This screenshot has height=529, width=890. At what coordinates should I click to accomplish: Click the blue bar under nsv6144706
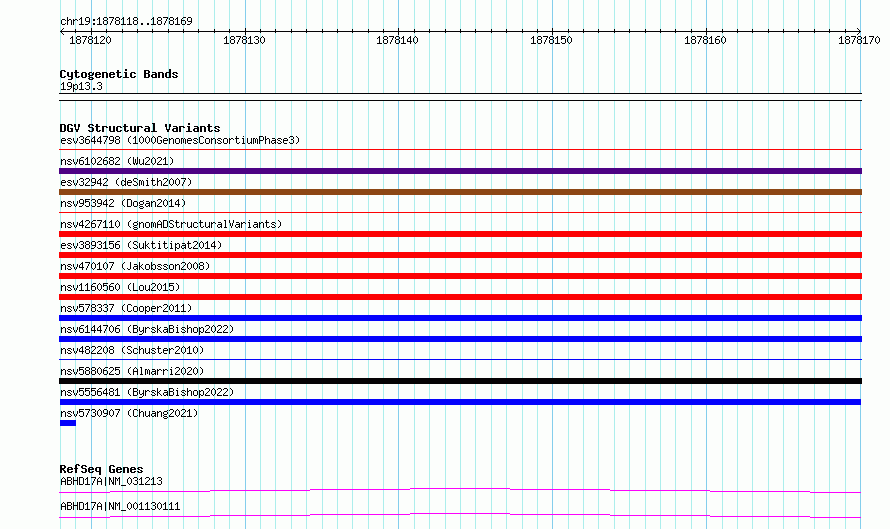tap(460, 339)
